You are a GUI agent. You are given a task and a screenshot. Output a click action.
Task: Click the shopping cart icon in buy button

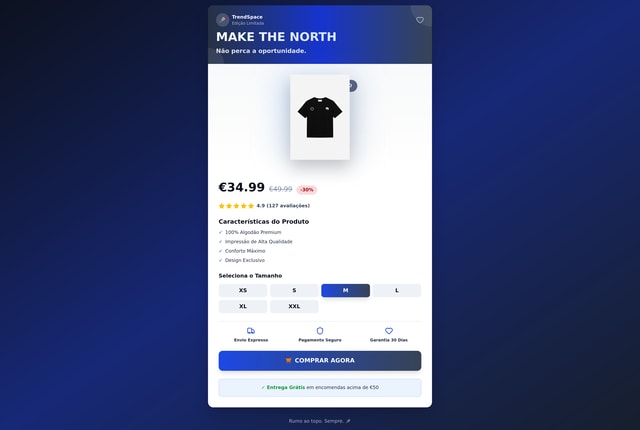(288, 360)
